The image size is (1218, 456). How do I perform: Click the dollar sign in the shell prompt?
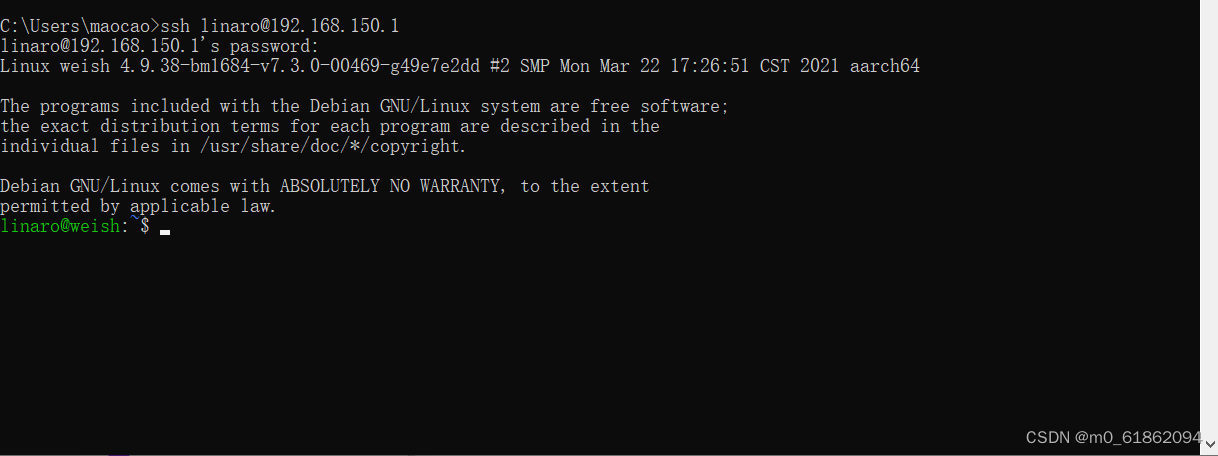click(145, 227)
